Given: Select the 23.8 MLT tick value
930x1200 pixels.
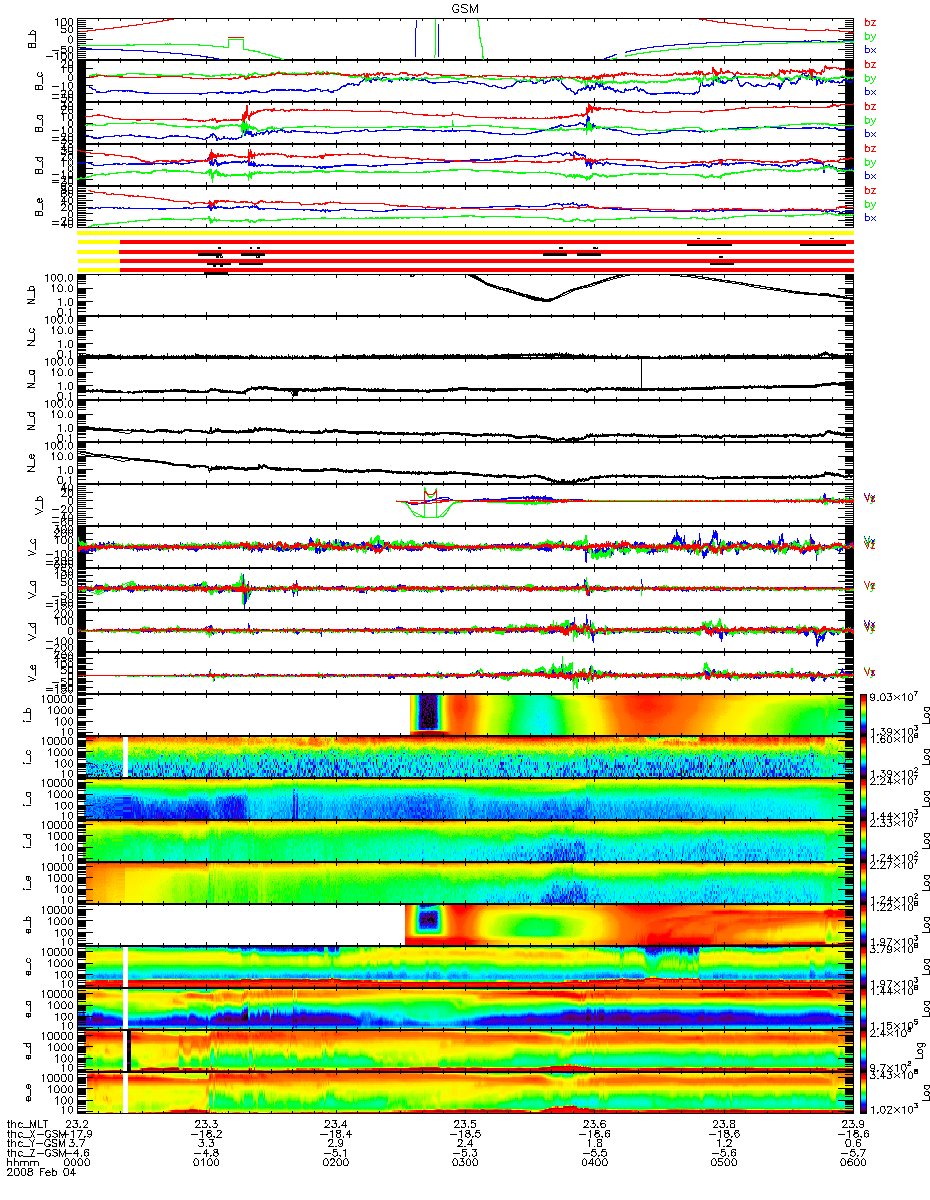Looking at the screenshot, I should 723,1123.
